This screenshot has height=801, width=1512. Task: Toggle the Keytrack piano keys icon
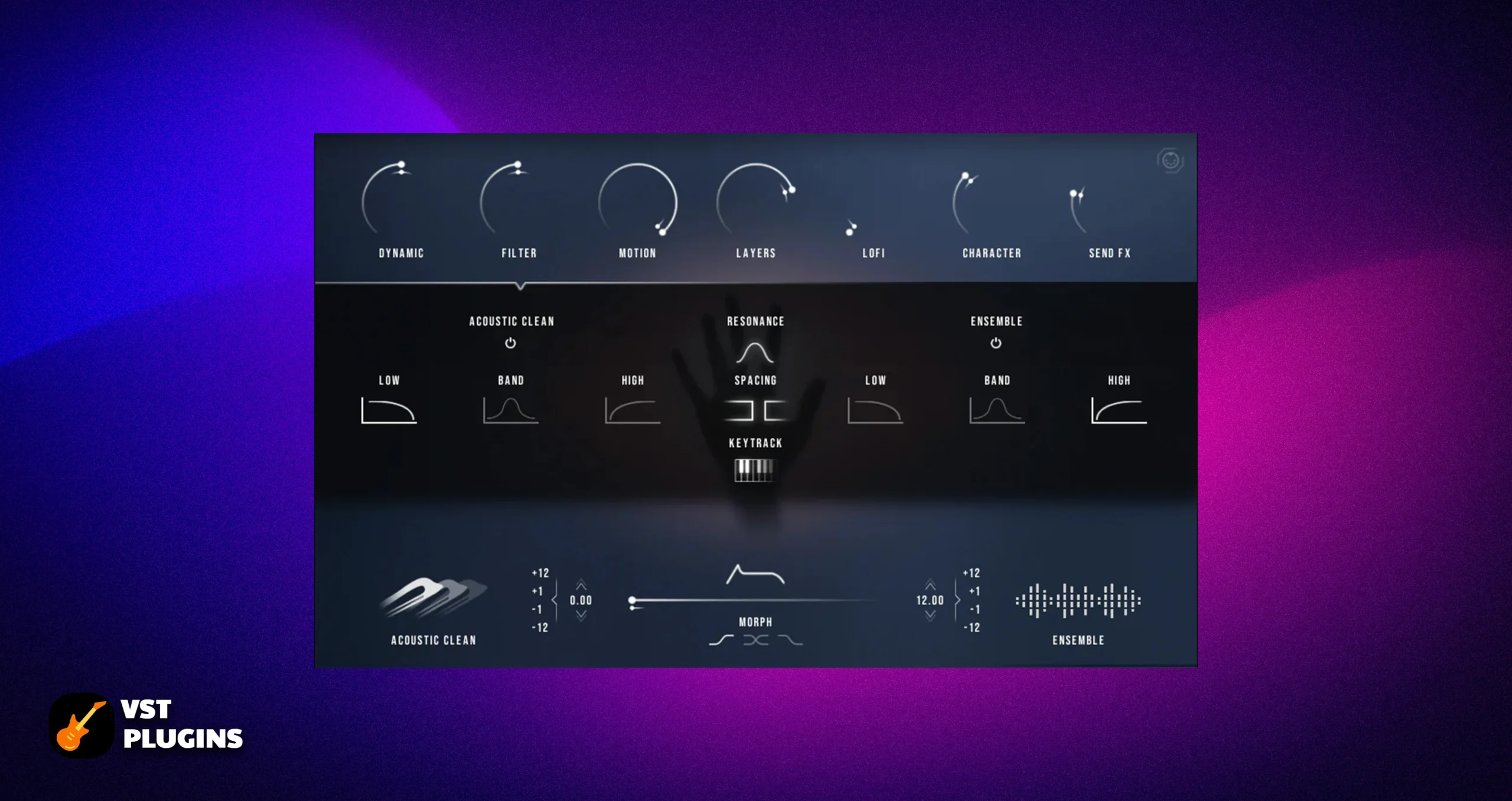point(755,470)
